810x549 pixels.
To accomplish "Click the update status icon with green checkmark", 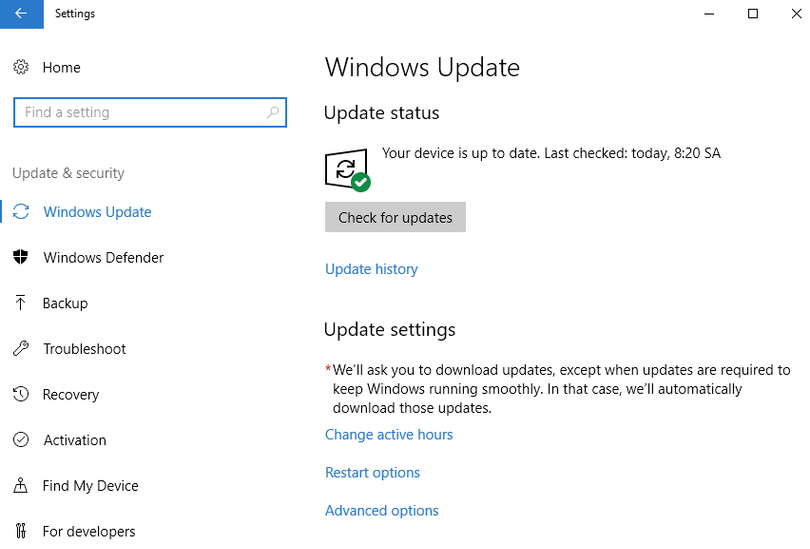I will (347, 170).
